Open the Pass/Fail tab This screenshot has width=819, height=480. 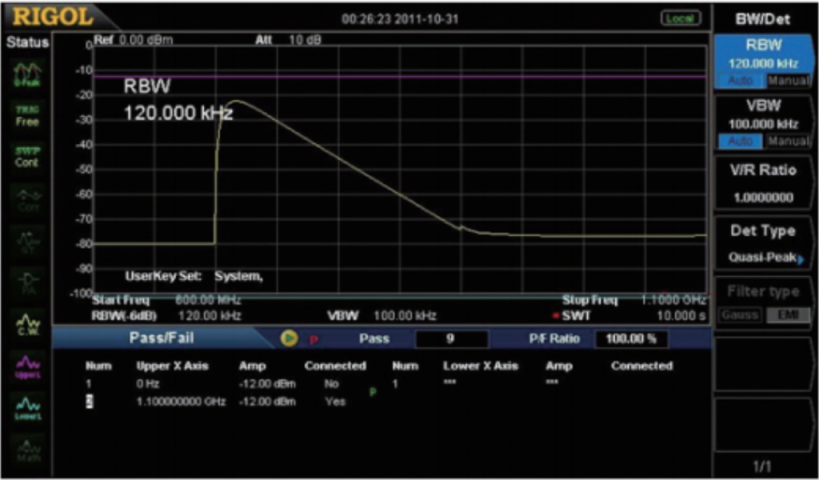[x=161, y=338]
